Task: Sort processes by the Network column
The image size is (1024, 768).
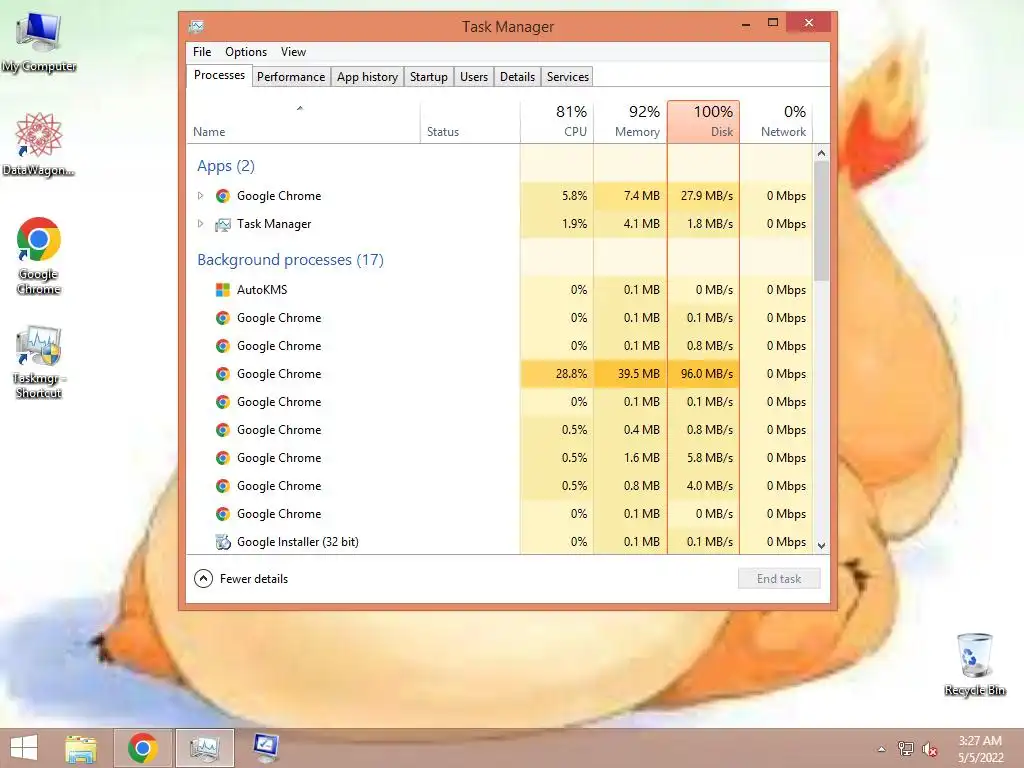Action: (x=776, y=122)
